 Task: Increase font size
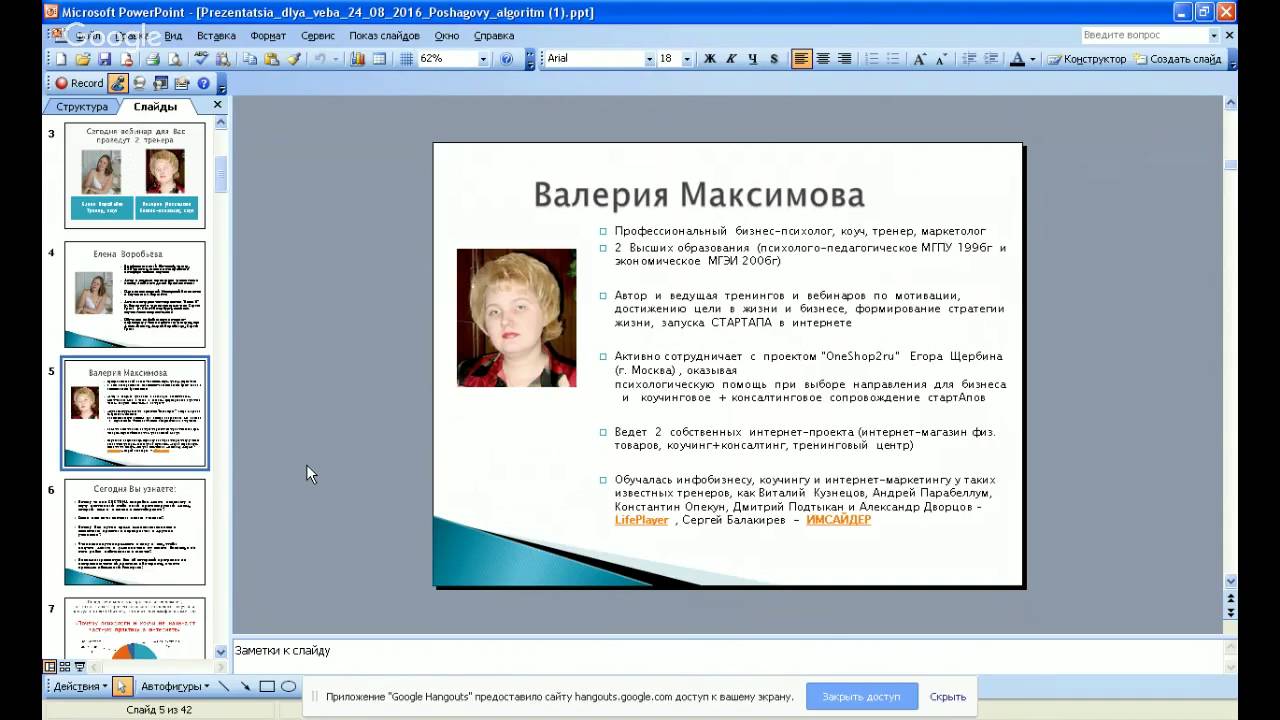pos(920,59)
